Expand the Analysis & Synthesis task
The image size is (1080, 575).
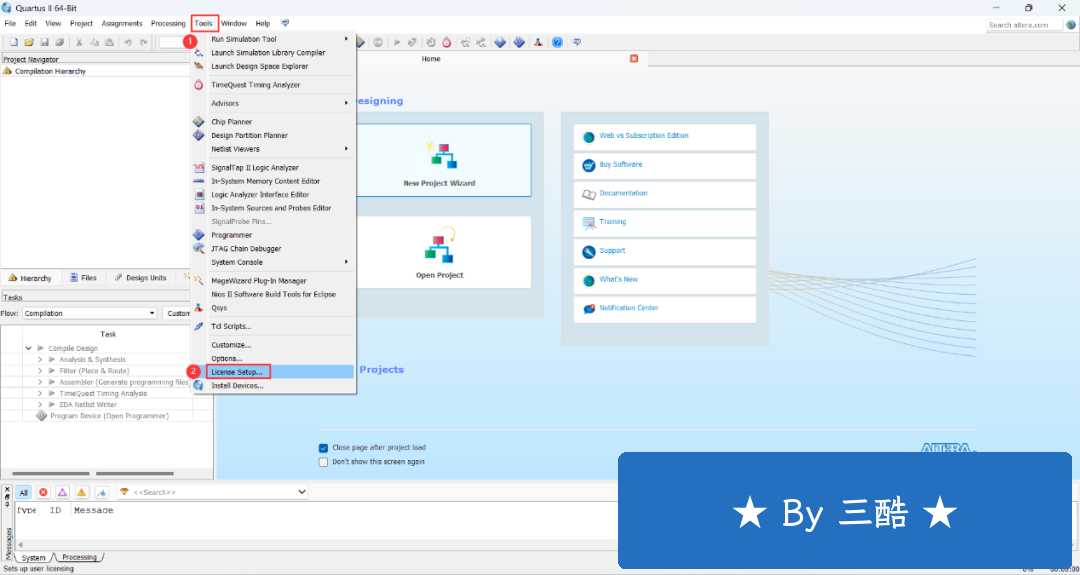[40, 359]
